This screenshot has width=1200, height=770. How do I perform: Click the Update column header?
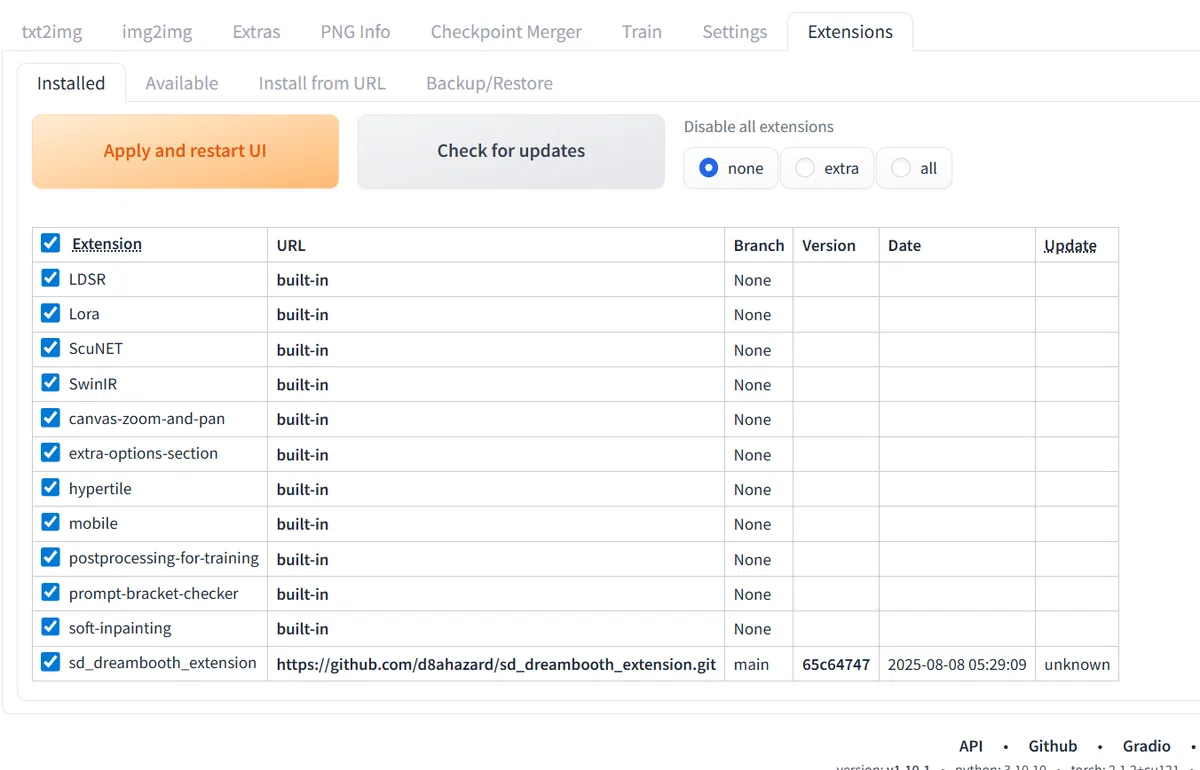1070,246
